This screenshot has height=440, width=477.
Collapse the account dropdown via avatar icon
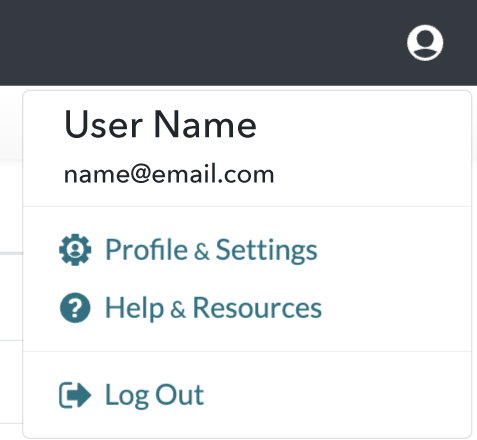point(425,43)
